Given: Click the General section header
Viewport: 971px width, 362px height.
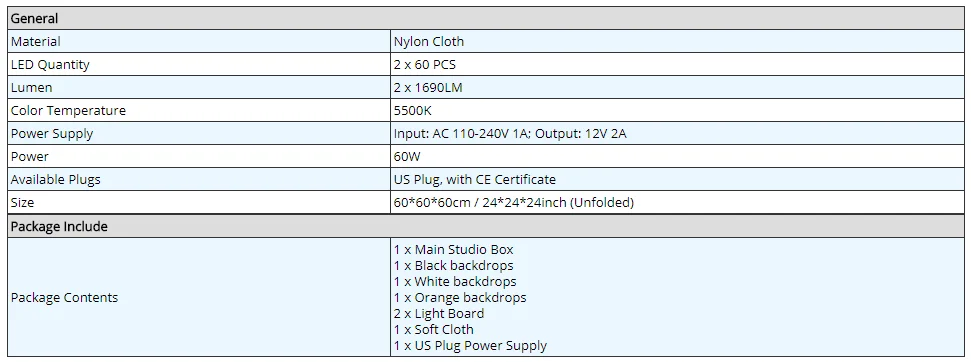Looking at the screenshot, I should [486, 19].
